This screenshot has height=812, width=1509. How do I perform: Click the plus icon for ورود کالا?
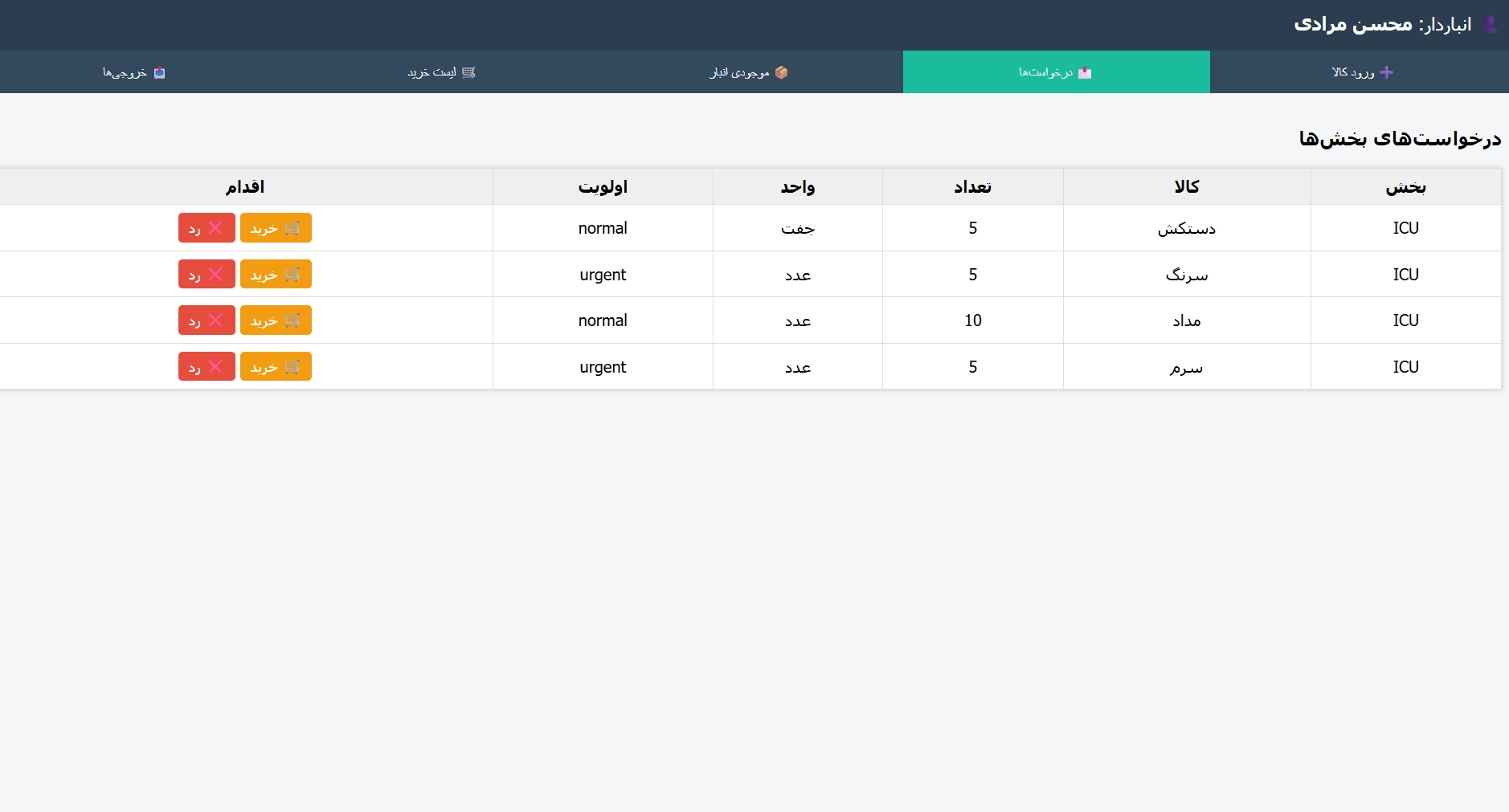coord(1386,72)
